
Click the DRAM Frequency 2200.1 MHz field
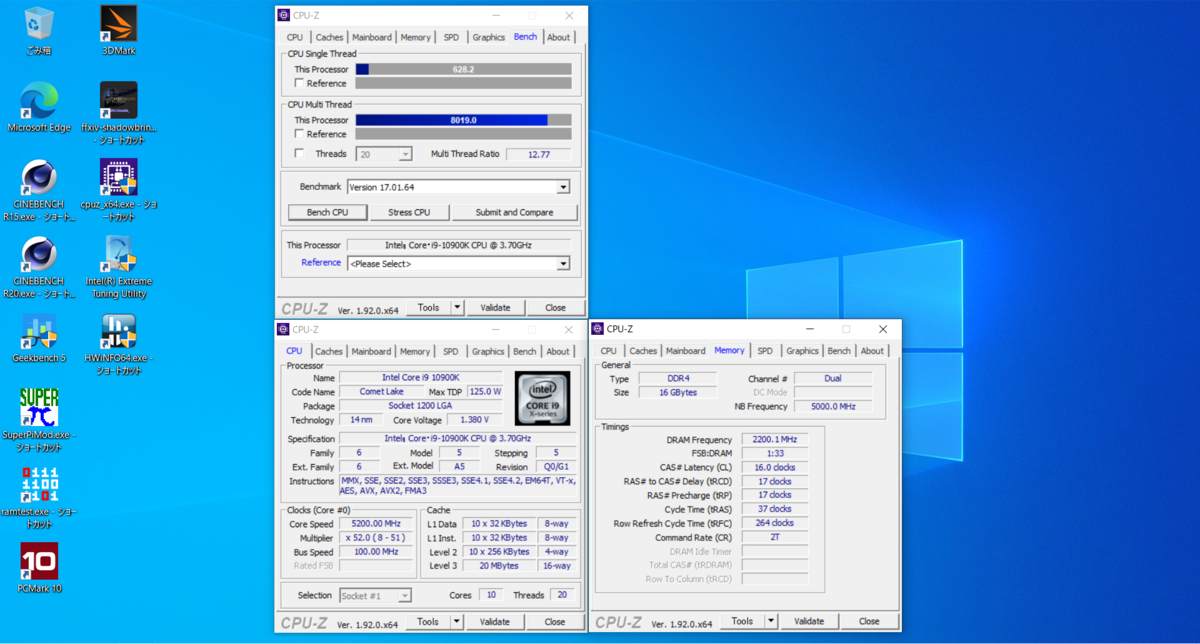click(x=774, y=440)
